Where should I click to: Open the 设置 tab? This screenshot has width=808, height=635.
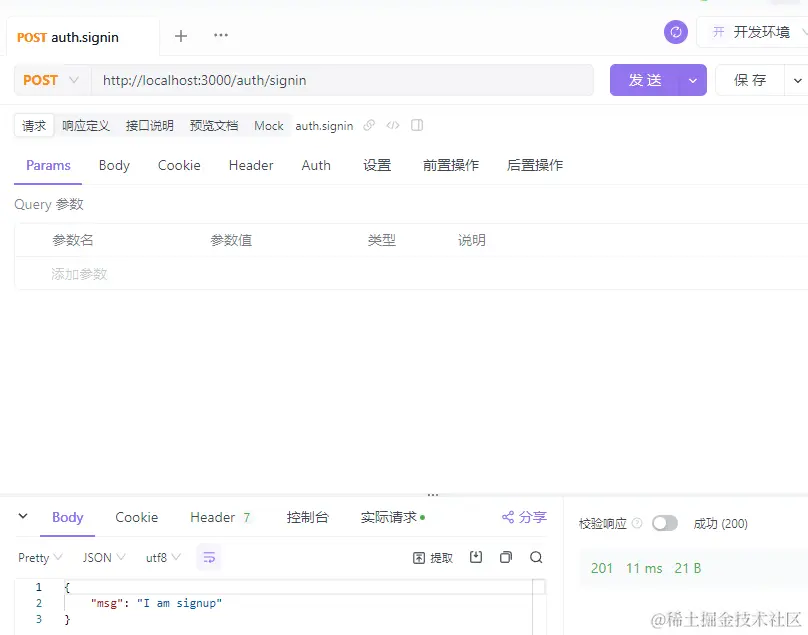[377, 165]
